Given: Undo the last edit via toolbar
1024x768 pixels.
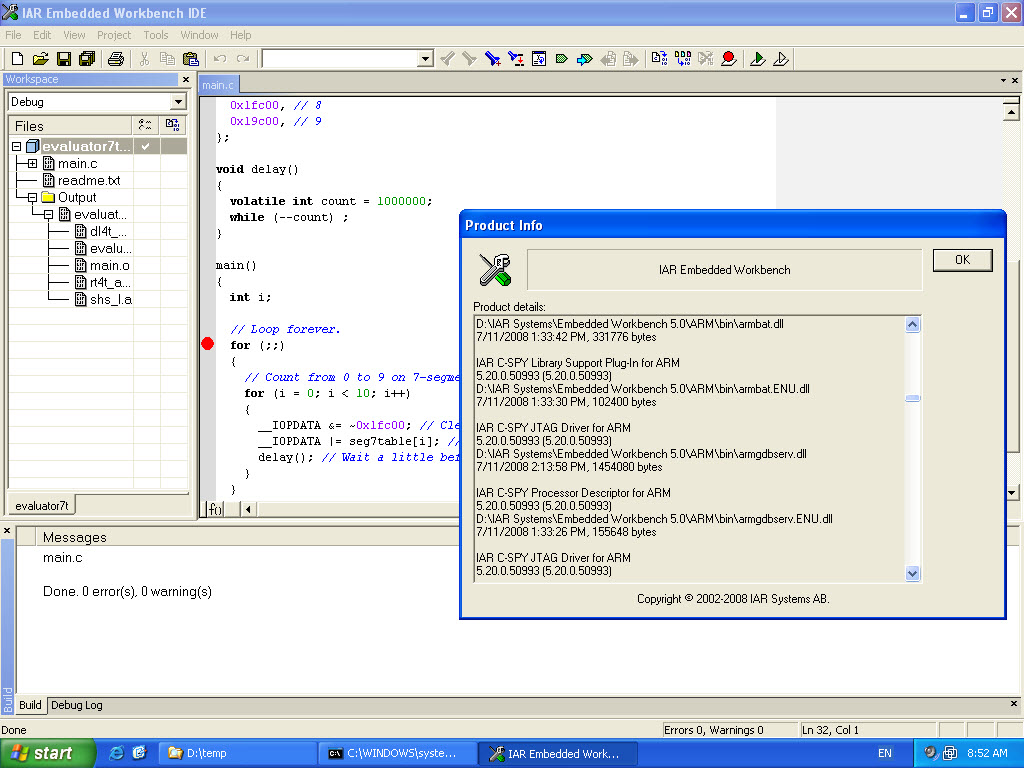Looking at the screenshot, I should pos(220,59).
